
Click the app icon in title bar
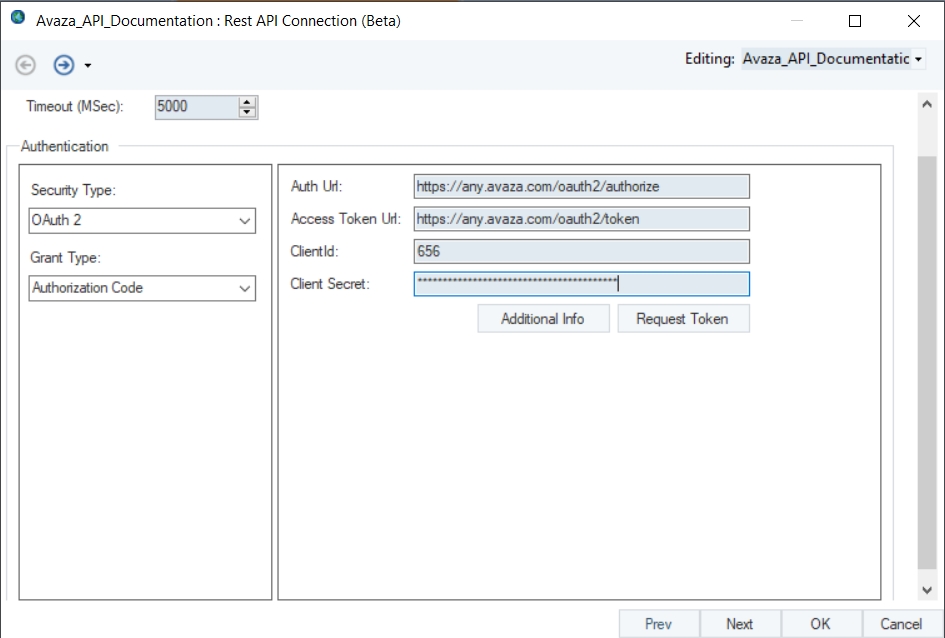17,19
